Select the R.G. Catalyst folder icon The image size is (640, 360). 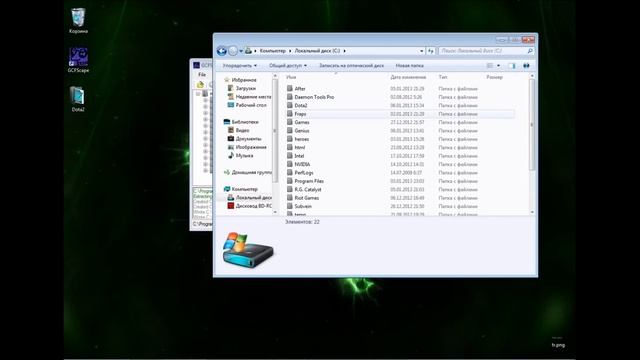pos(290,189)
